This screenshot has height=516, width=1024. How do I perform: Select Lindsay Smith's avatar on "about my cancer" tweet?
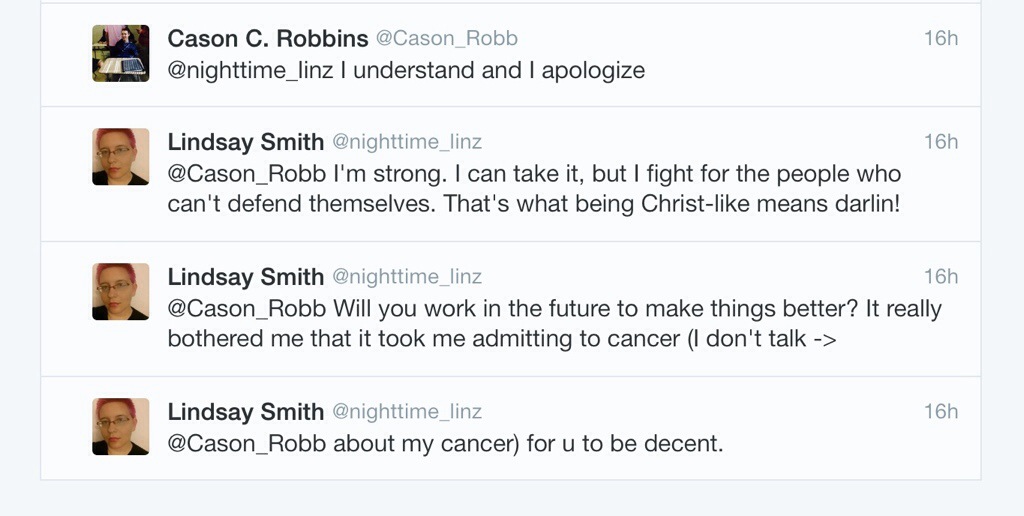point(121,427)
